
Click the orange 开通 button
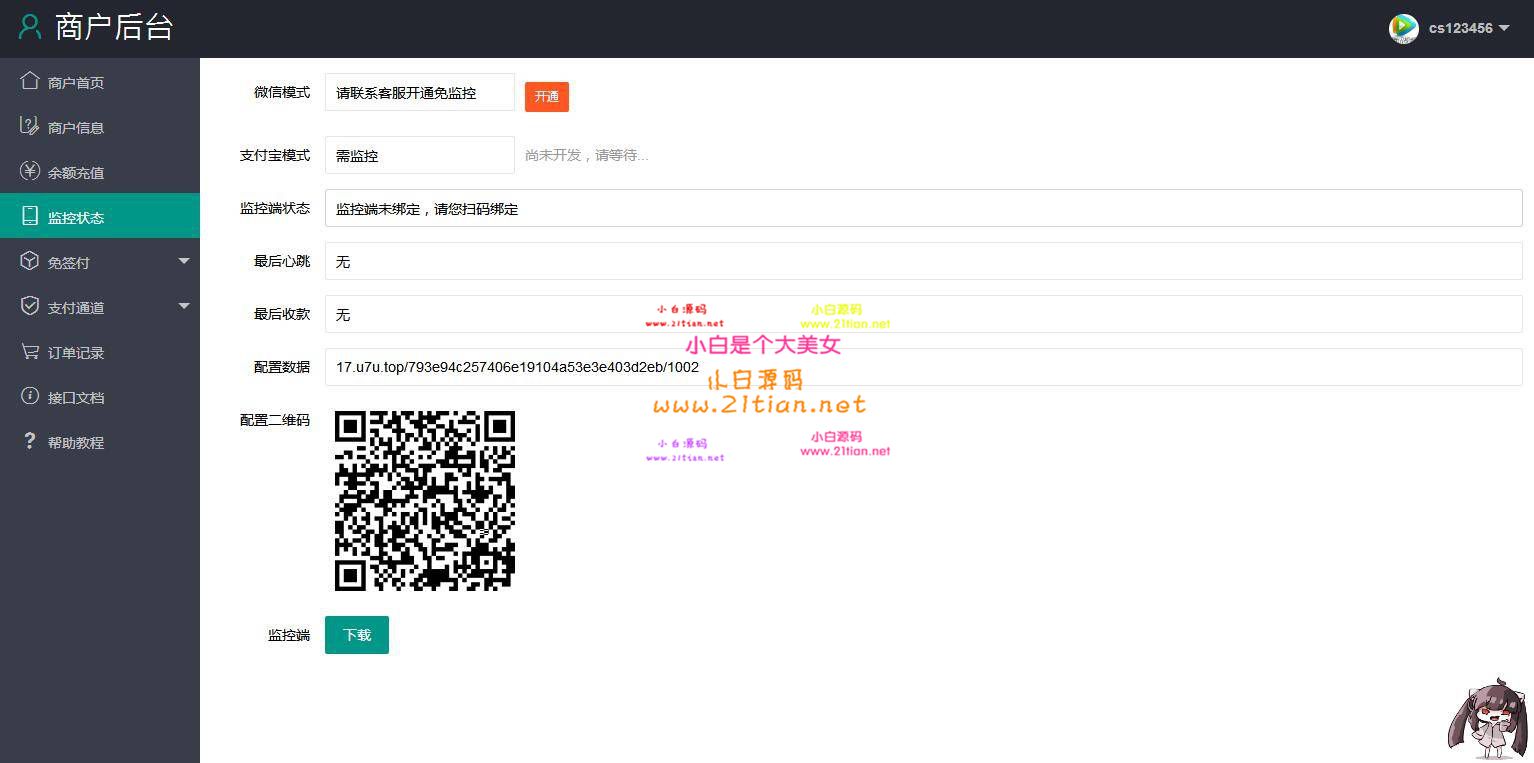point(547,96)
